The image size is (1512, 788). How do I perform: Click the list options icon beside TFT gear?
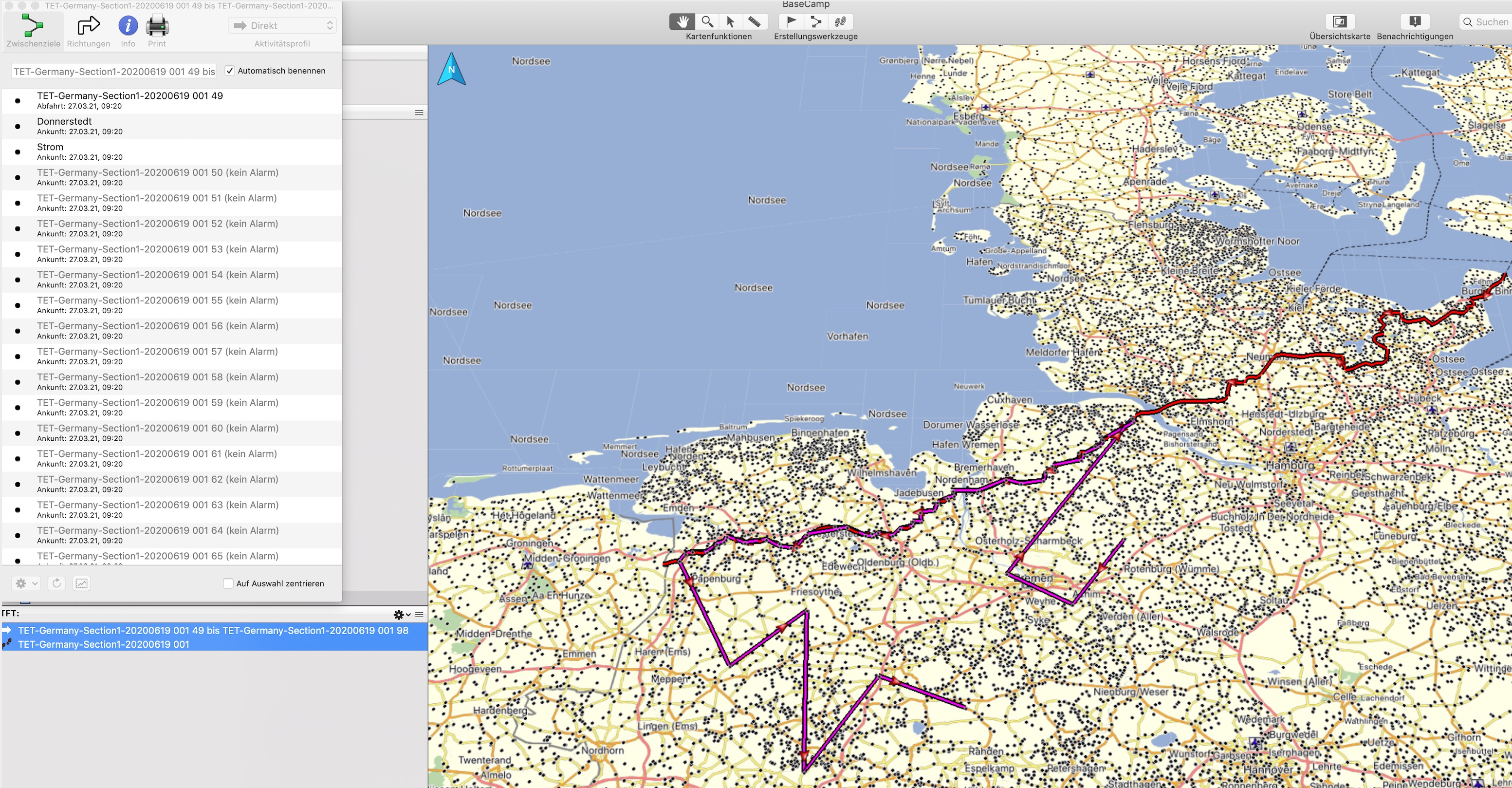tap(419, 615)
